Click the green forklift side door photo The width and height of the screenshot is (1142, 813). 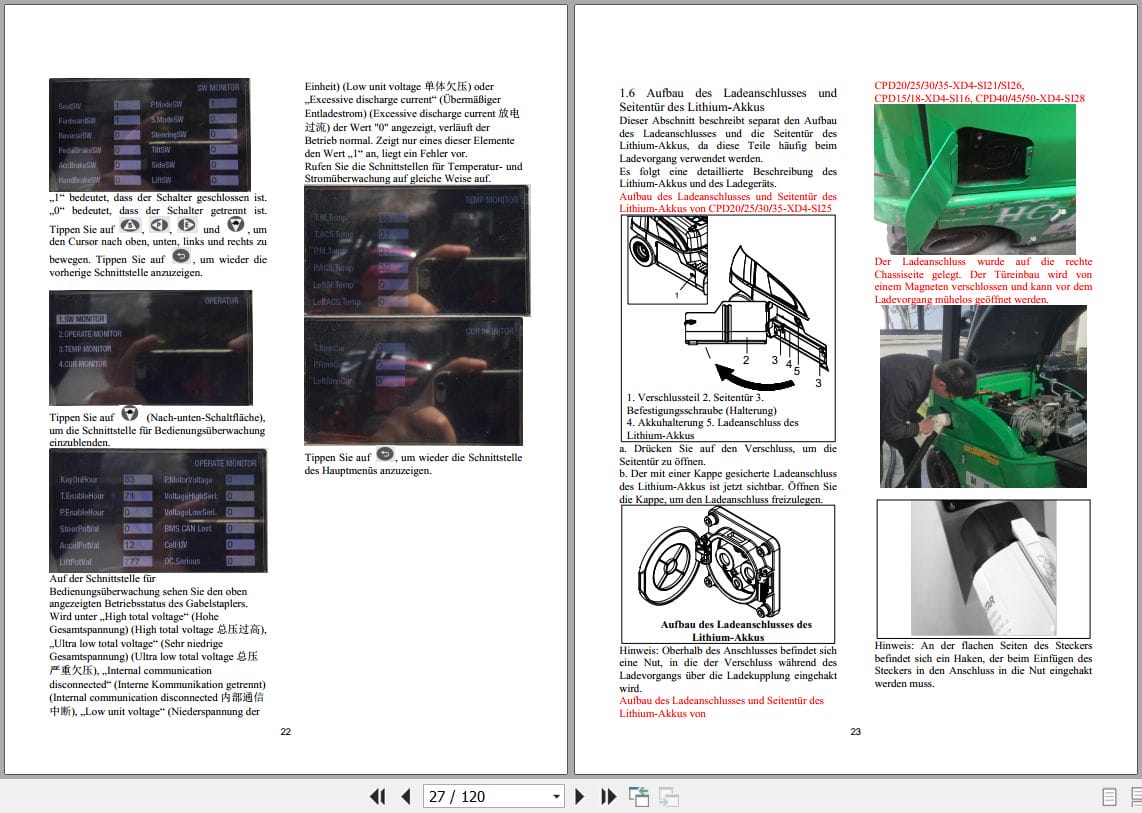tap(974, 178)
